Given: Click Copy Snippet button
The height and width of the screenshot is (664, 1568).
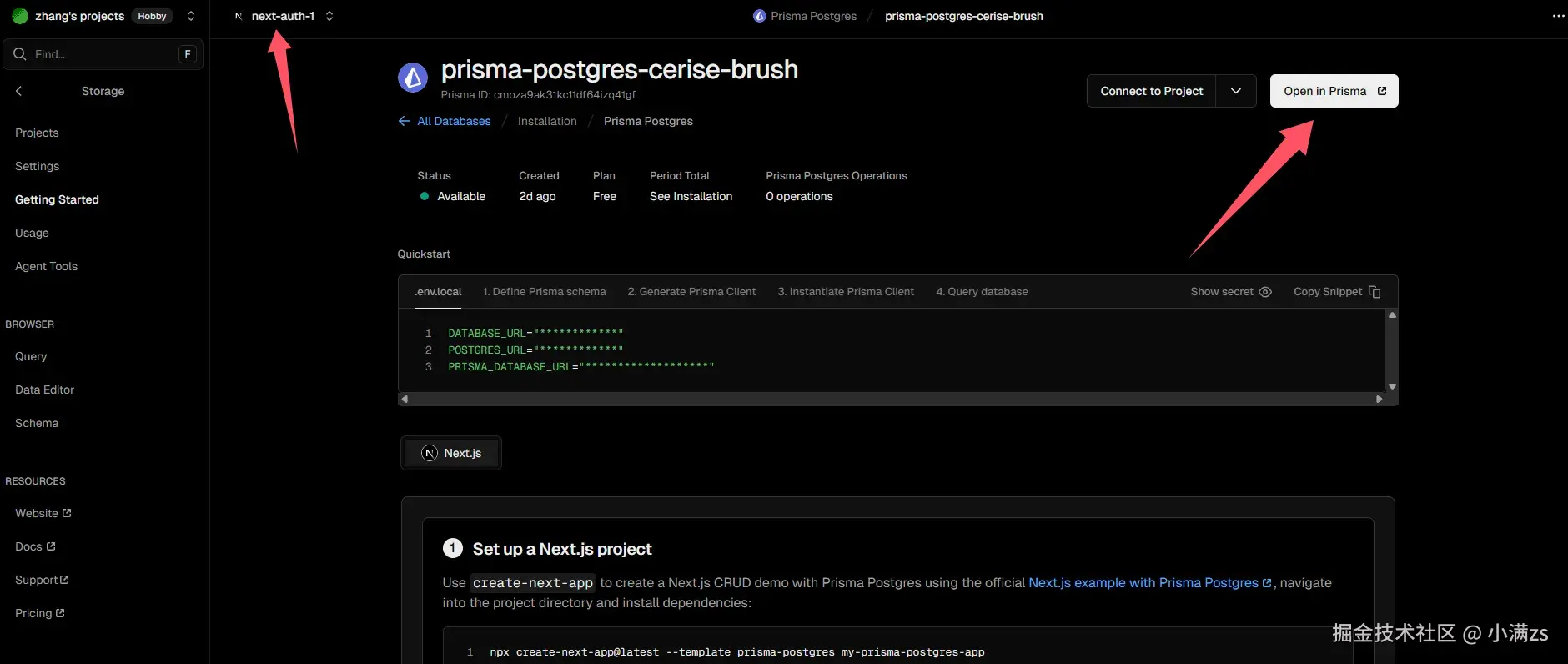Looking at the screenshot, I should coord(1337,292).
